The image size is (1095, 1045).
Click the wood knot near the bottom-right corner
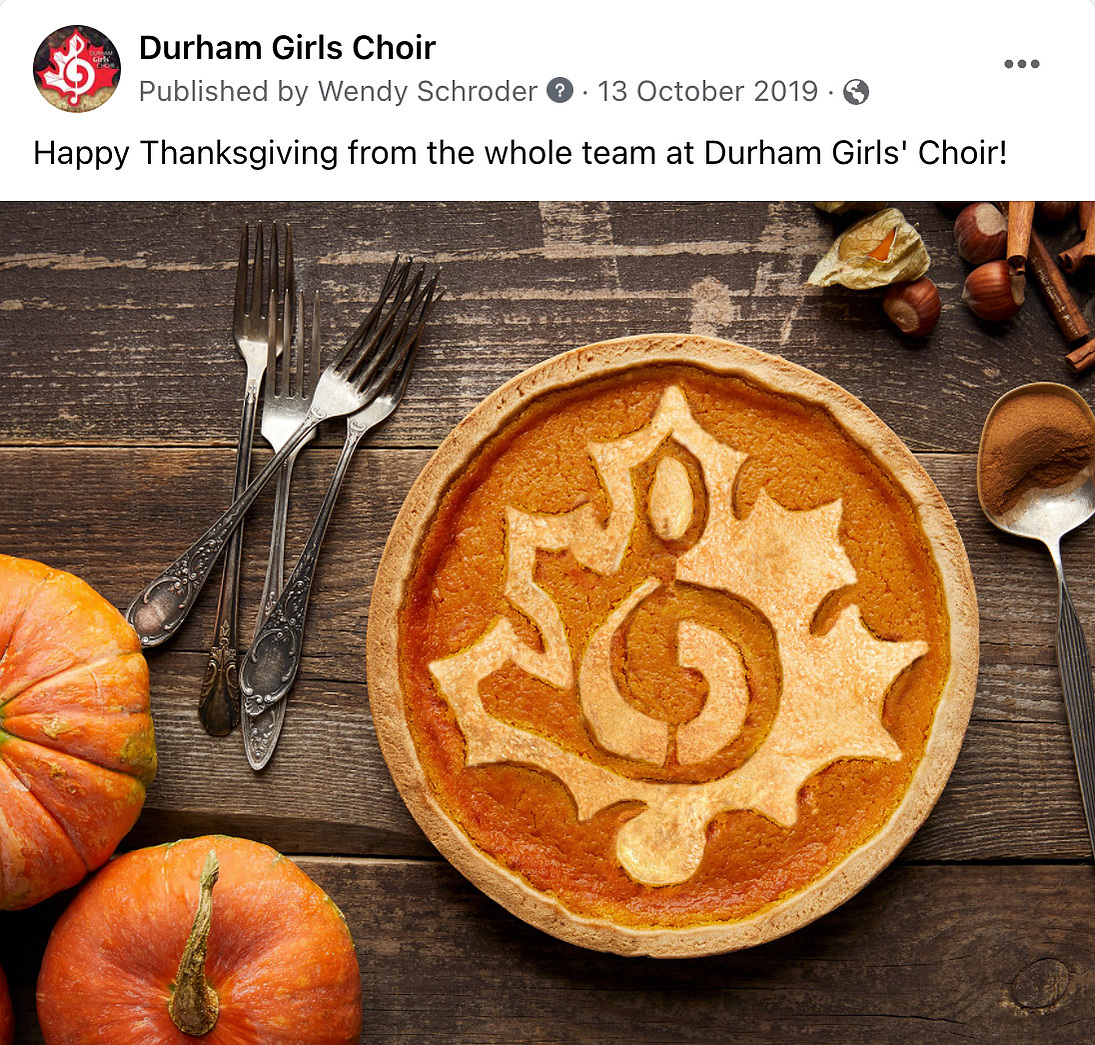(x=1040, y=983)
